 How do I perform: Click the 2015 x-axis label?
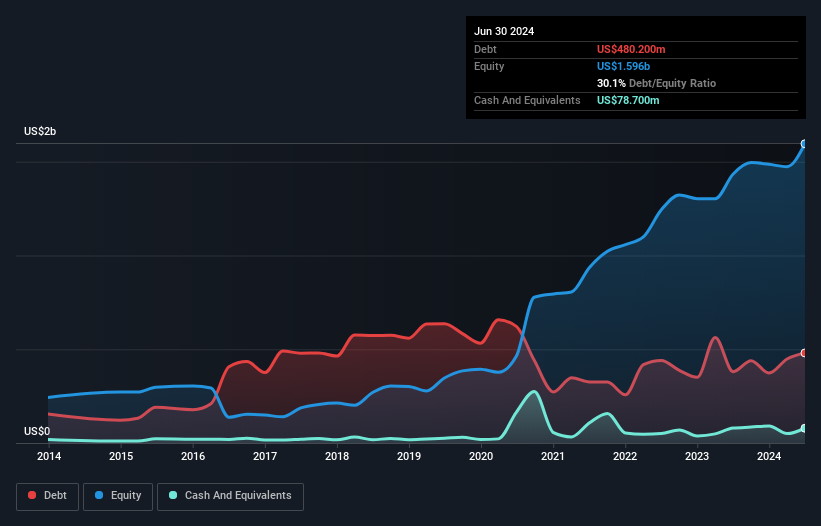click(x=121, y=456)
